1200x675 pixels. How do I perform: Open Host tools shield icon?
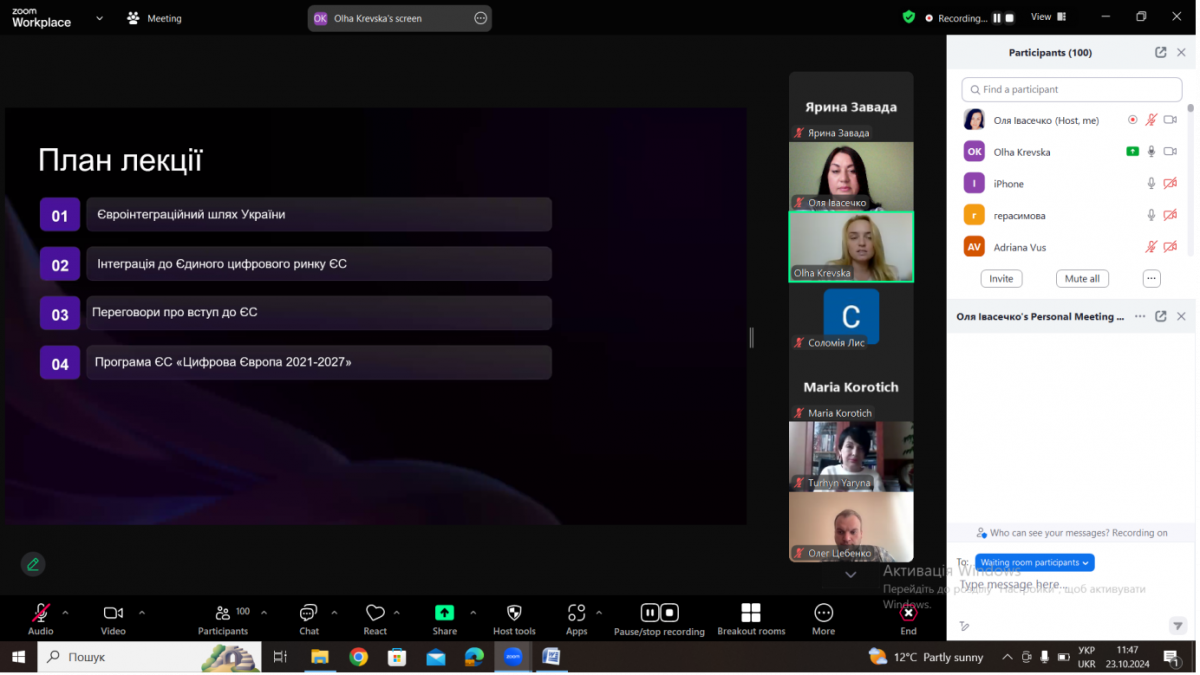(514, 613)
